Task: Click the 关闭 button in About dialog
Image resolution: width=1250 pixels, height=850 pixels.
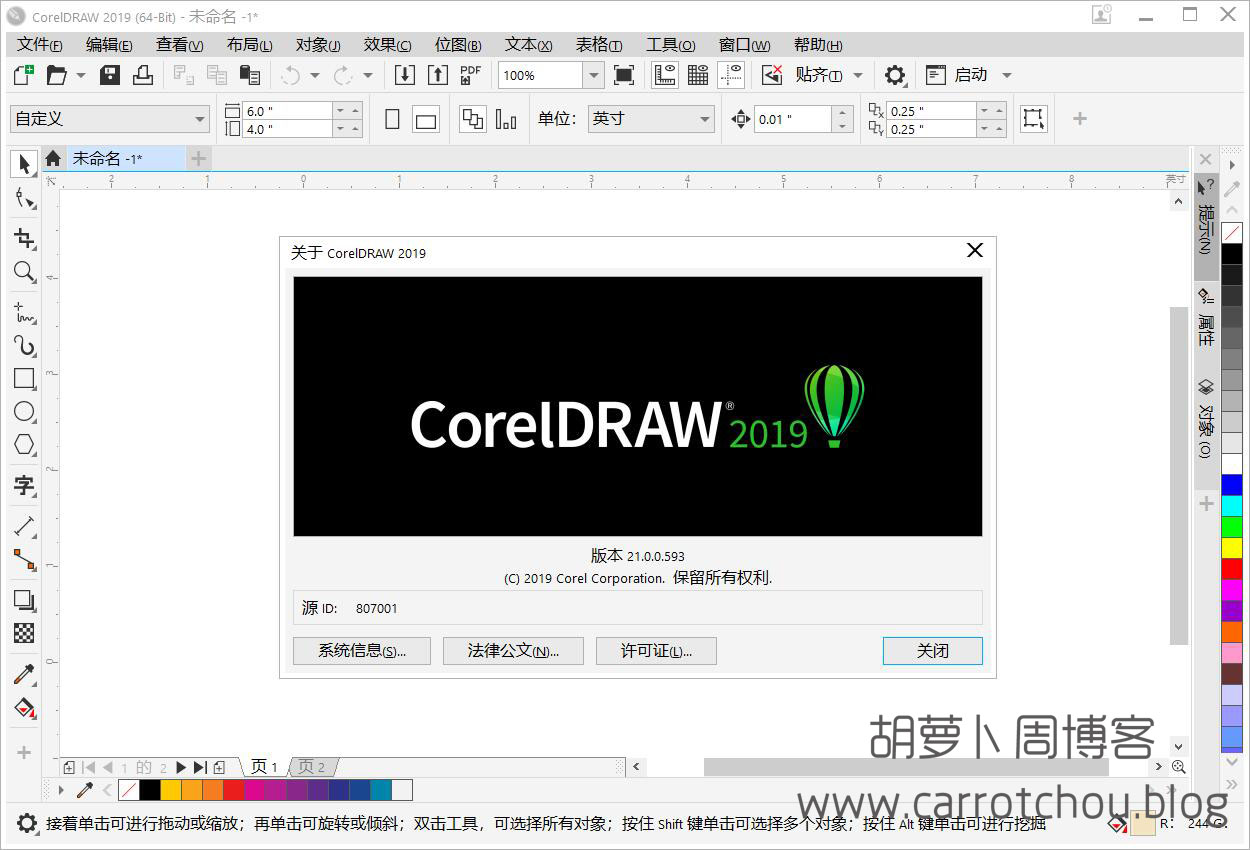Action: (x=933, y=651)
